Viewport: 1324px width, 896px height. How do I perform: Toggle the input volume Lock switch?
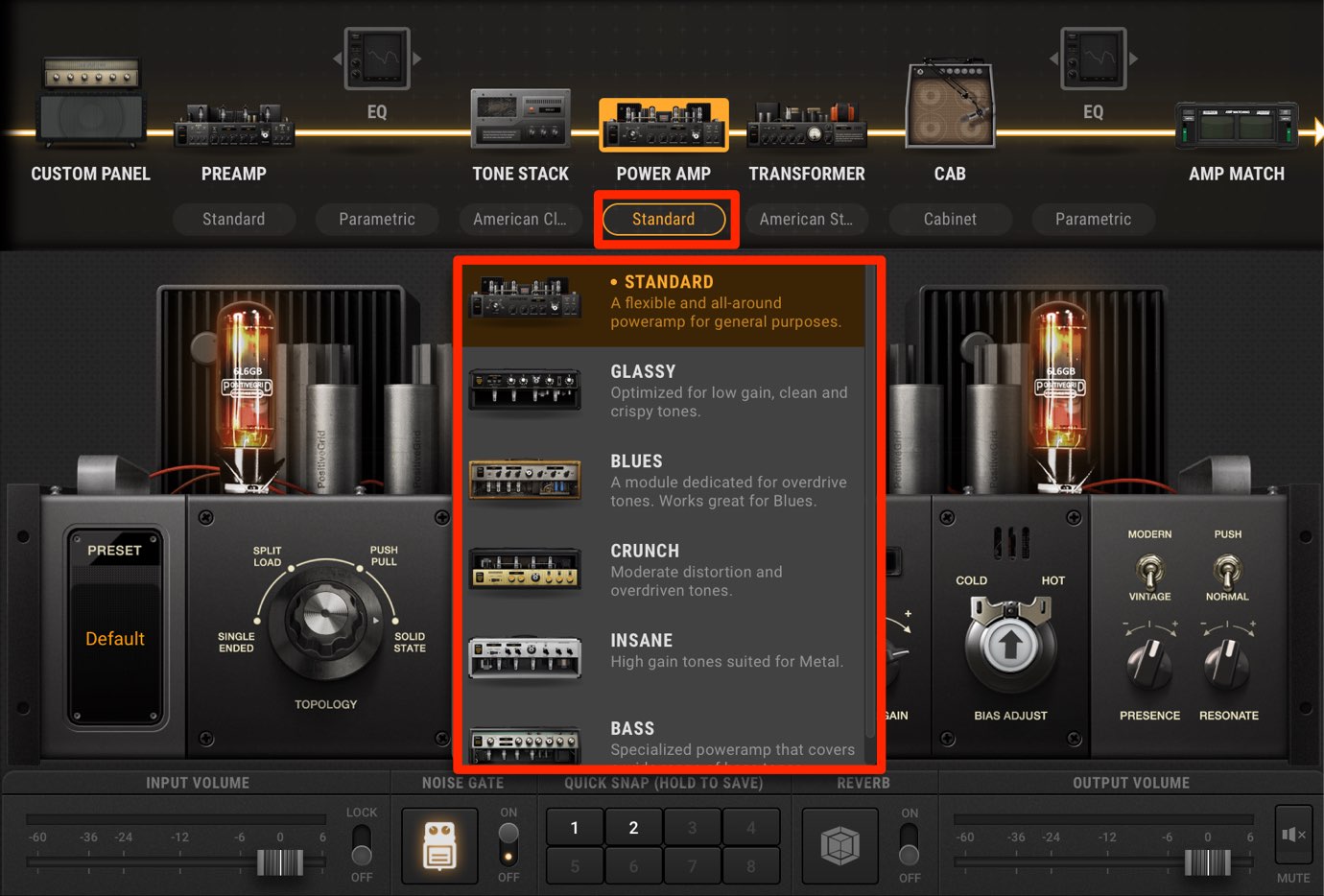(362, 845)
